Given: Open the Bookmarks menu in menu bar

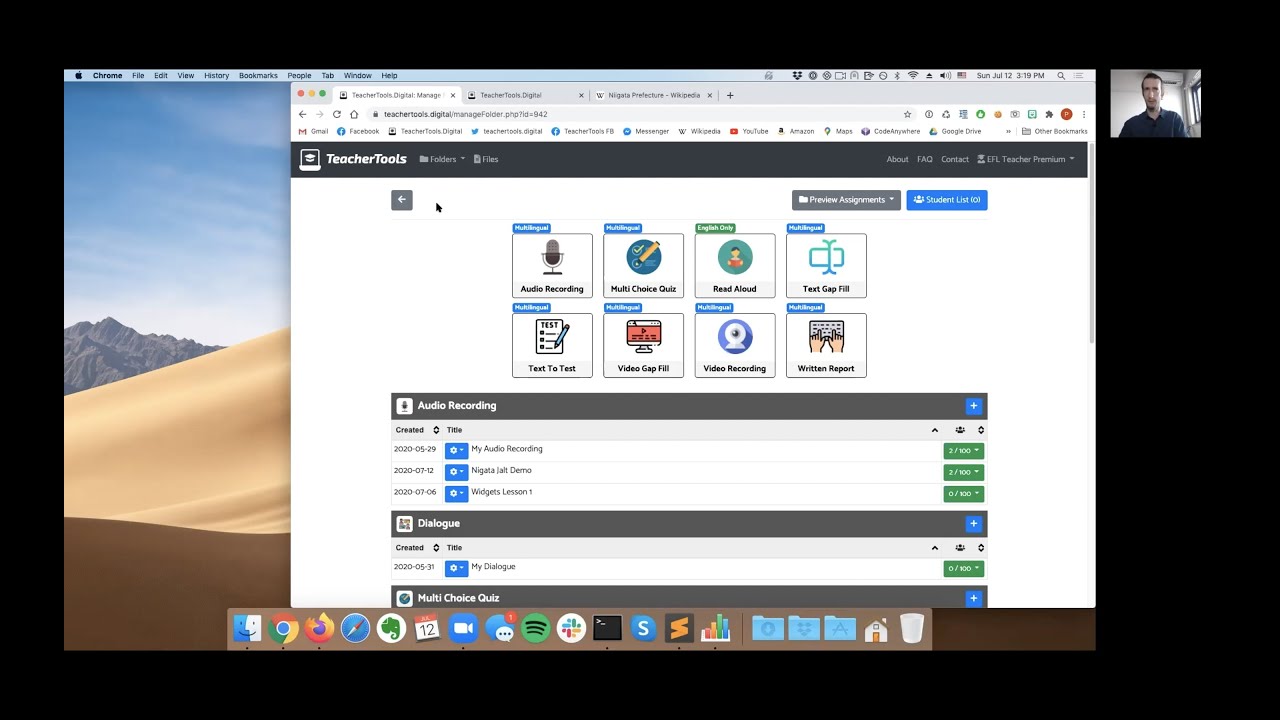Looking at the screenshot, I should pos(258,75).
